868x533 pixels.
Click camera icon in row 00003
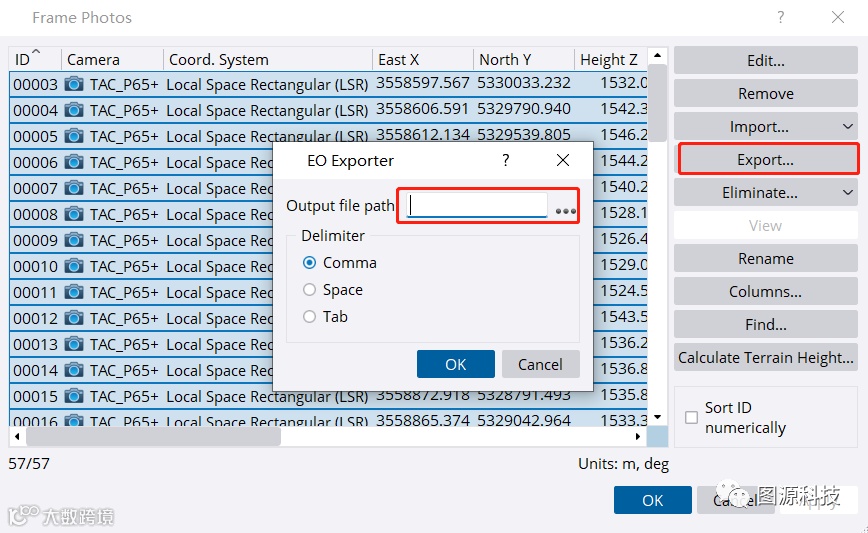pos(74,84)
